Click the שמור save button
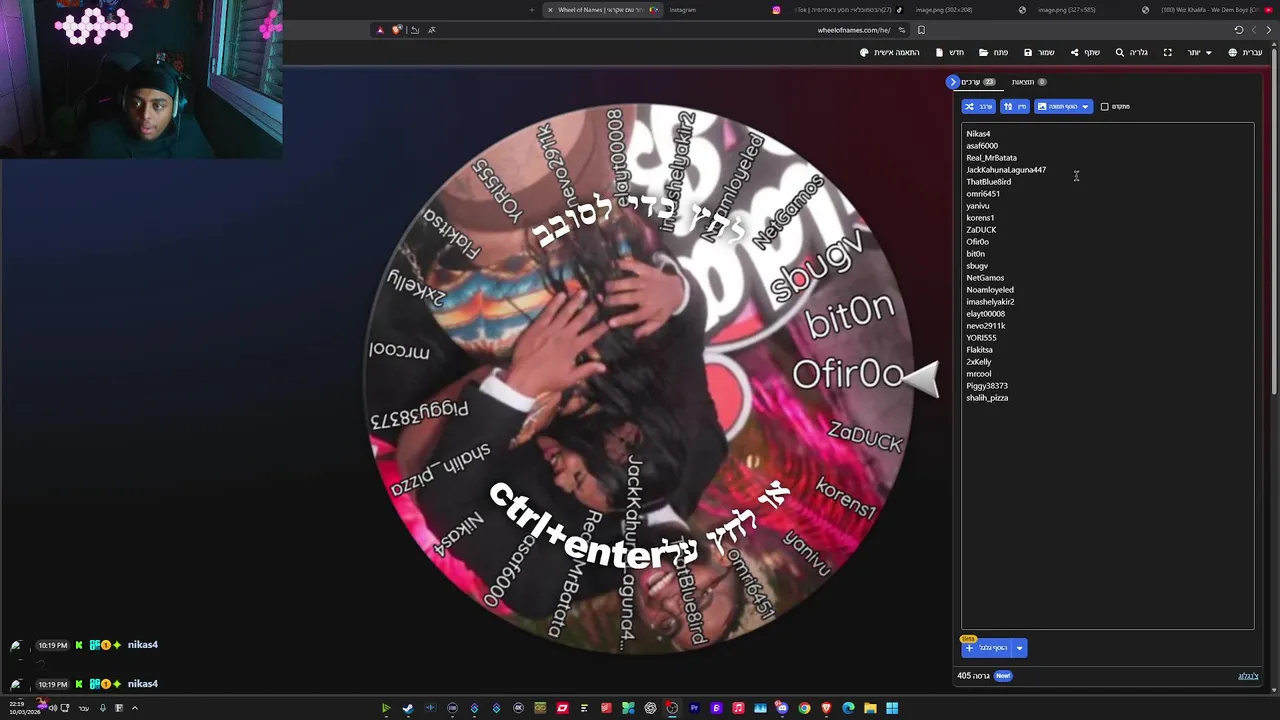Screen dimensions: 1280x720 (1039, 53)
